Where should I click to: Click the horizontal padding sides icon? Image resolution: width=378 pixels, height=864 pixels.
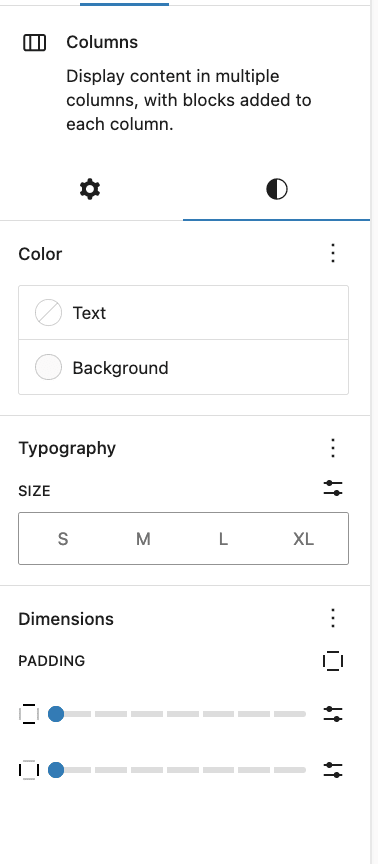[x=29, y=770]
